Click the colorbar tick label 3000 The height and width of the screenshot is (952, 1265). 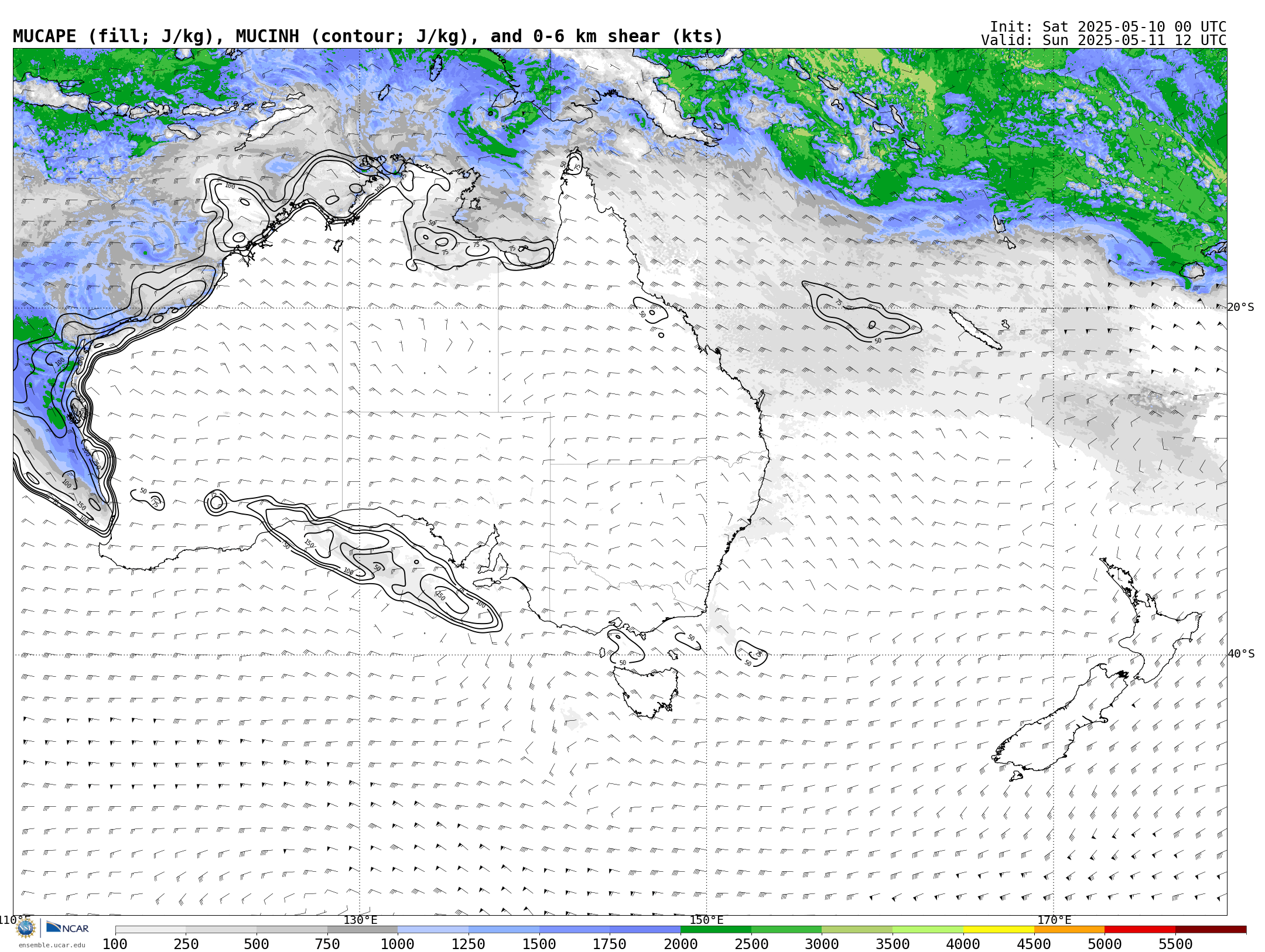[x=822, y=944]
